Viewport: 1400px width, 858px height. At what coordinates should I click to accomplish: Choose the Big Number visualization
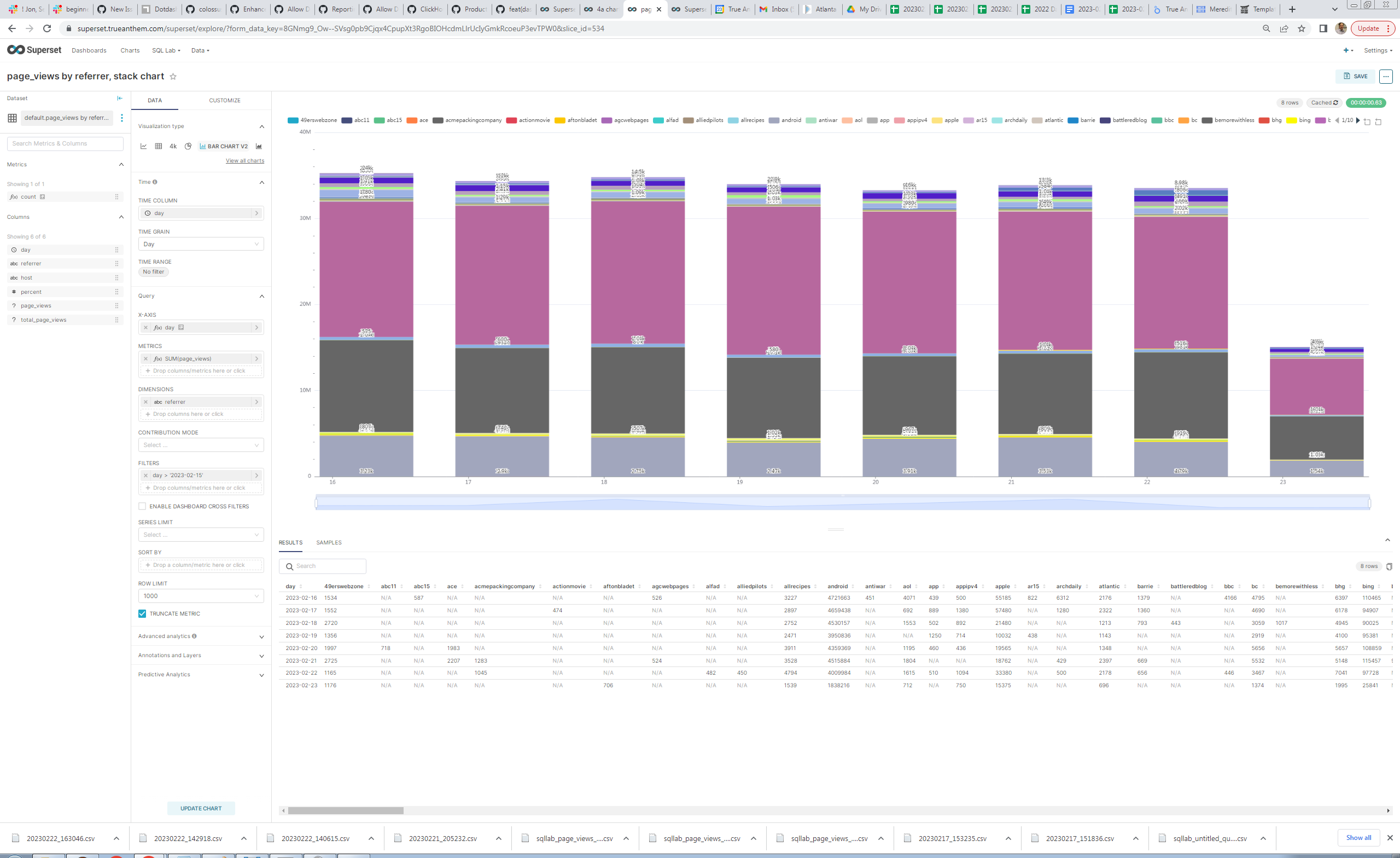pyautogui.click(x=173, y=146)
